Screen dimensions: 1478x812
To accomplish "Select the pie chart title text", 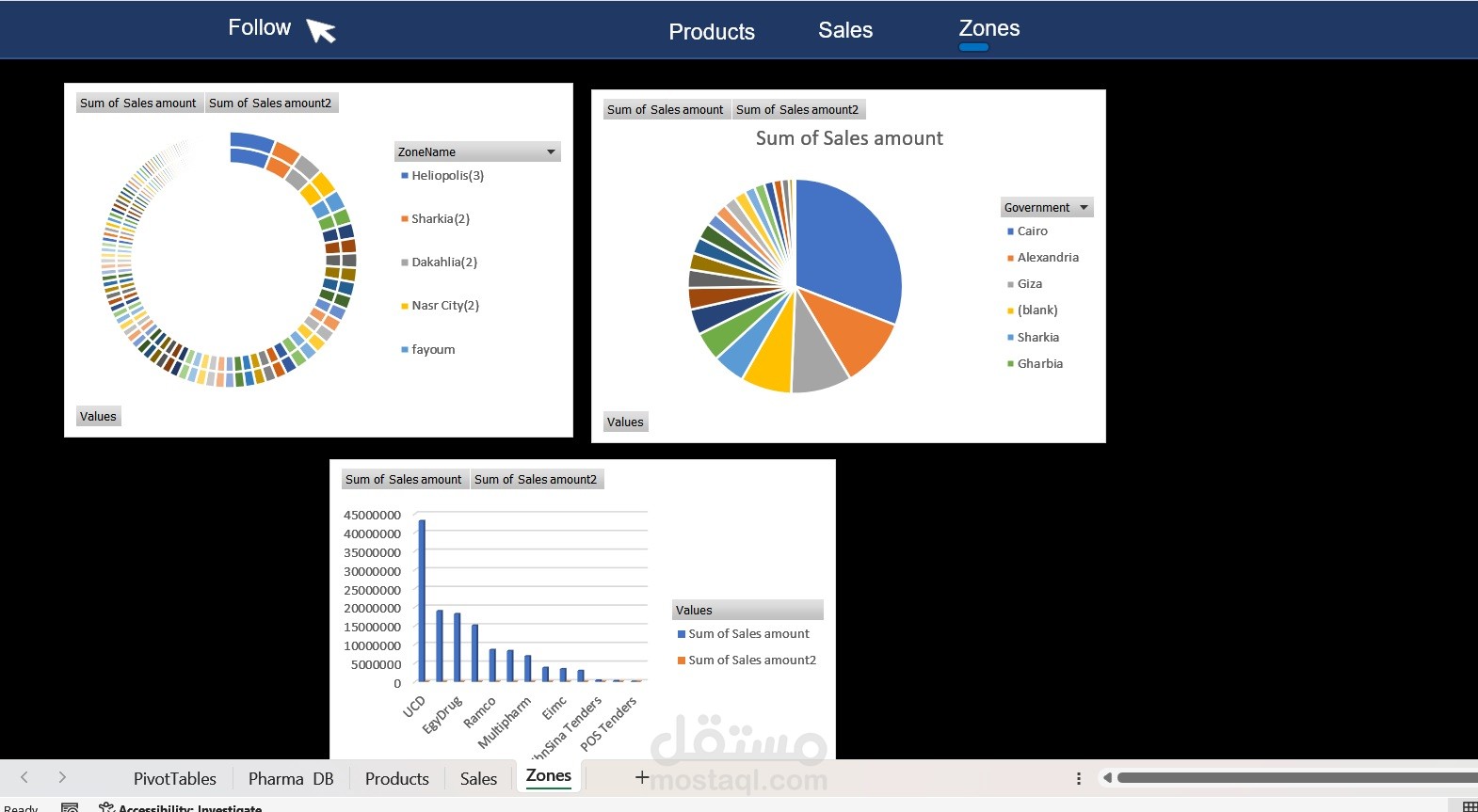I will tap(849, 138).
